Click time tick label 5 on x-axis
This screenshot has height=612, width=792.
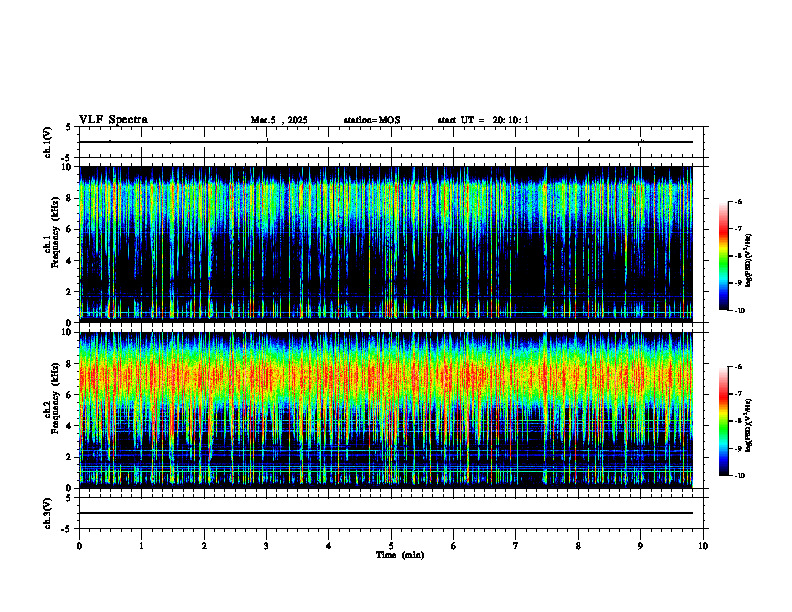[391, 546]
